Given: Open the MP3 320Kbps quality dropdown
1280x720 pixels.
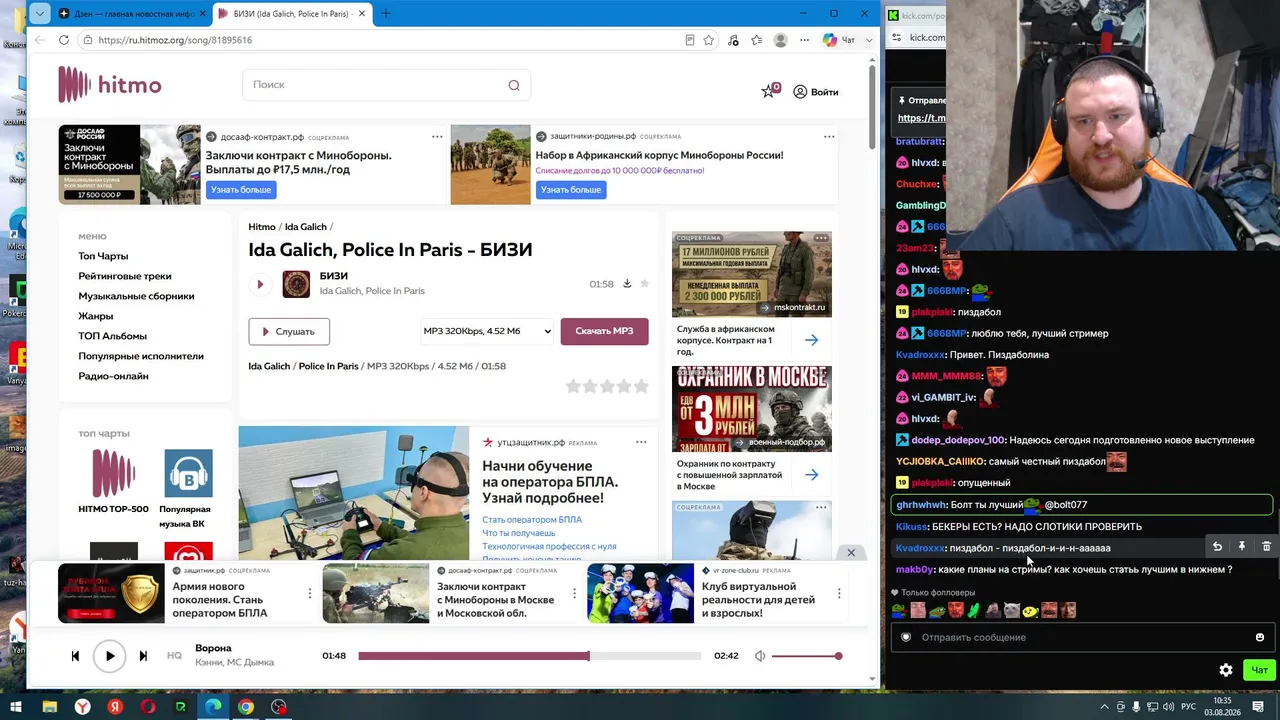Looking at the screenshot, I should pyautogui.click(x=487, y=331).
